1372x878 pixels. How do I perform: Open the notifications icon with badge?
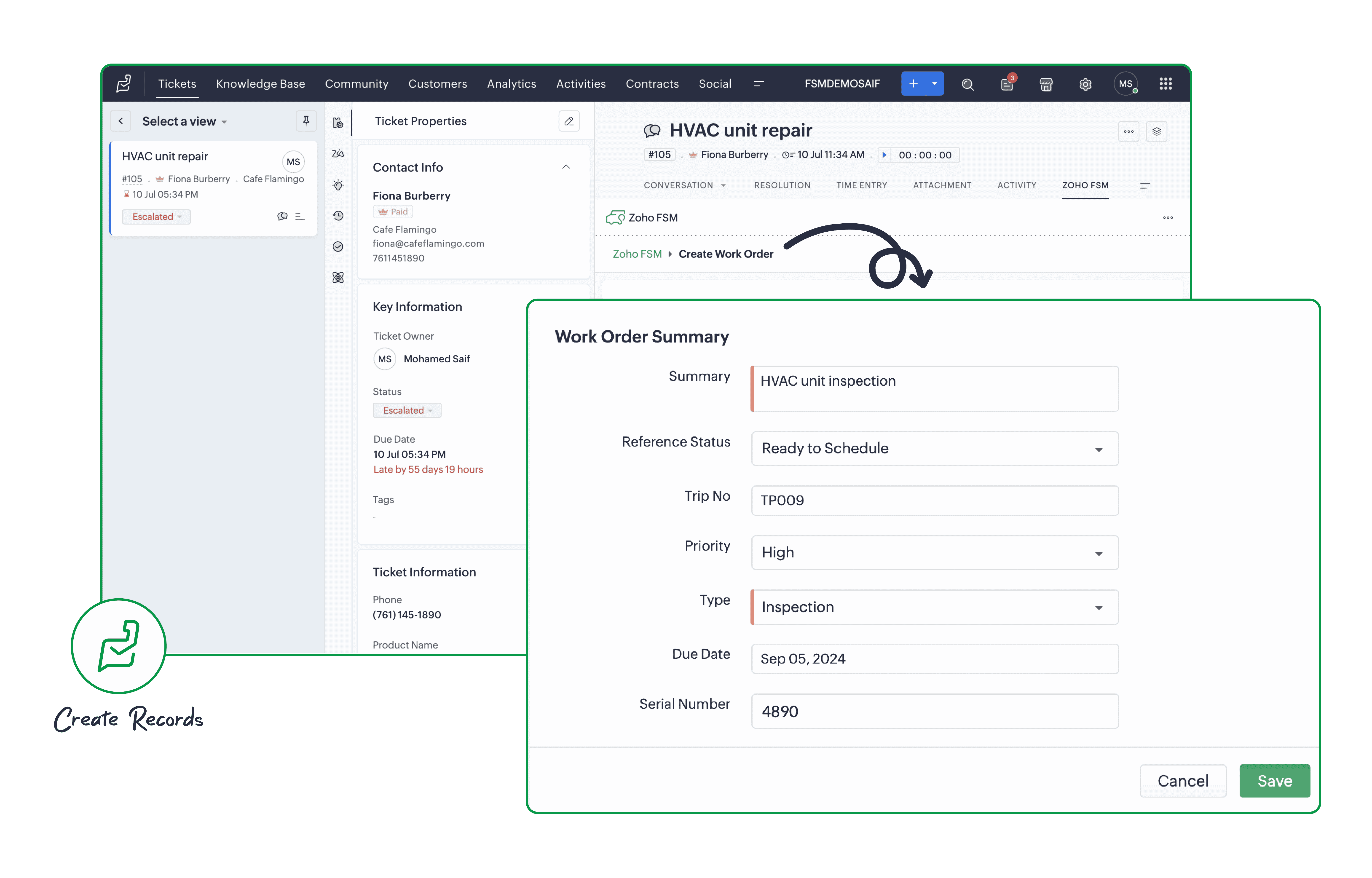click(1007, 84)
